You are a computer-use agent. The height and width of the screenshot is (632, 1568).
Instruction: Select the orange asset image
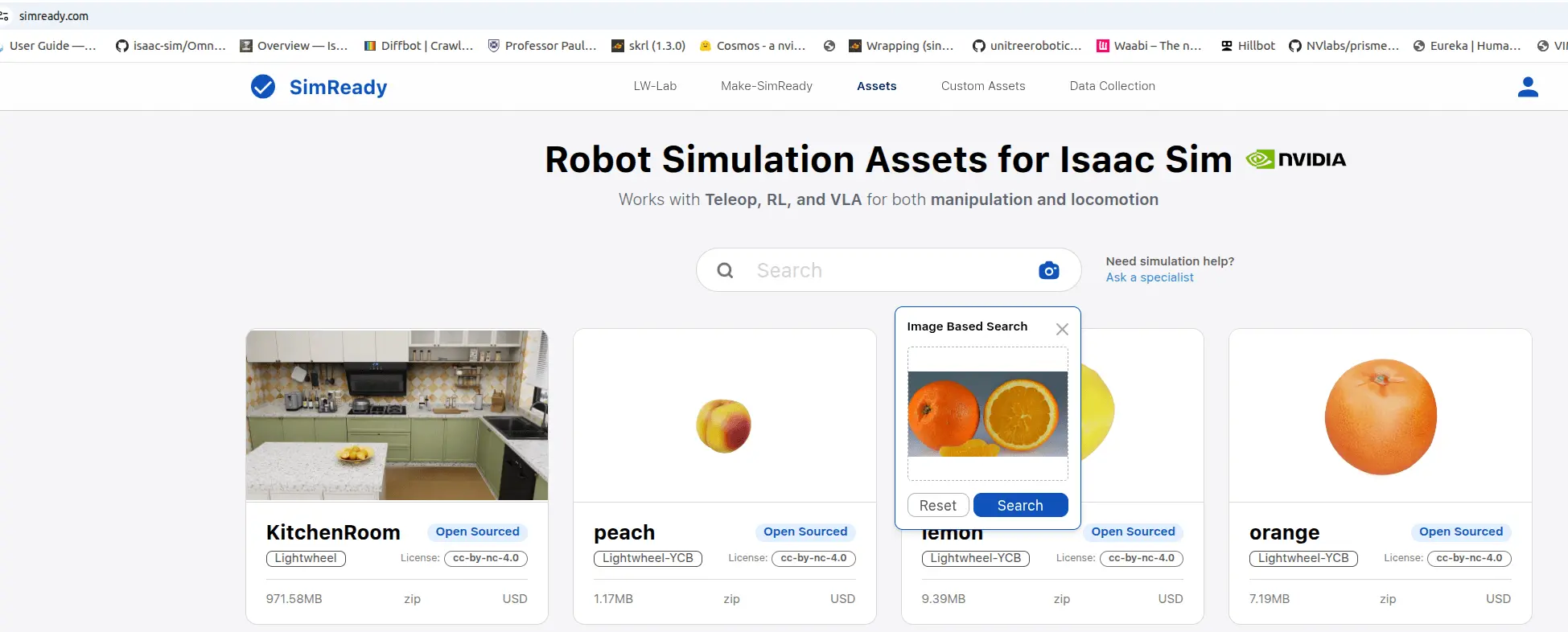(x=1380, y=416)
